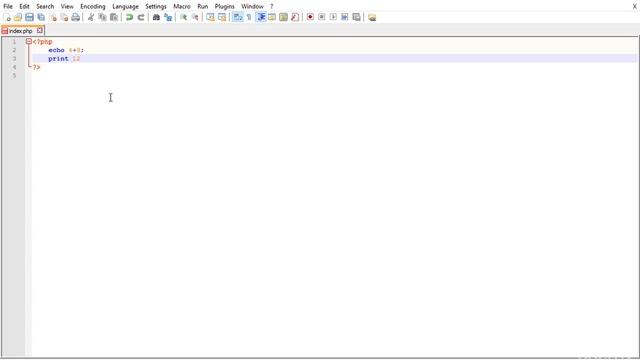The width and height of the screenshot is (640, 360).
Task: Click the Zoom In toolbar icon
Action: coord(183,17)
